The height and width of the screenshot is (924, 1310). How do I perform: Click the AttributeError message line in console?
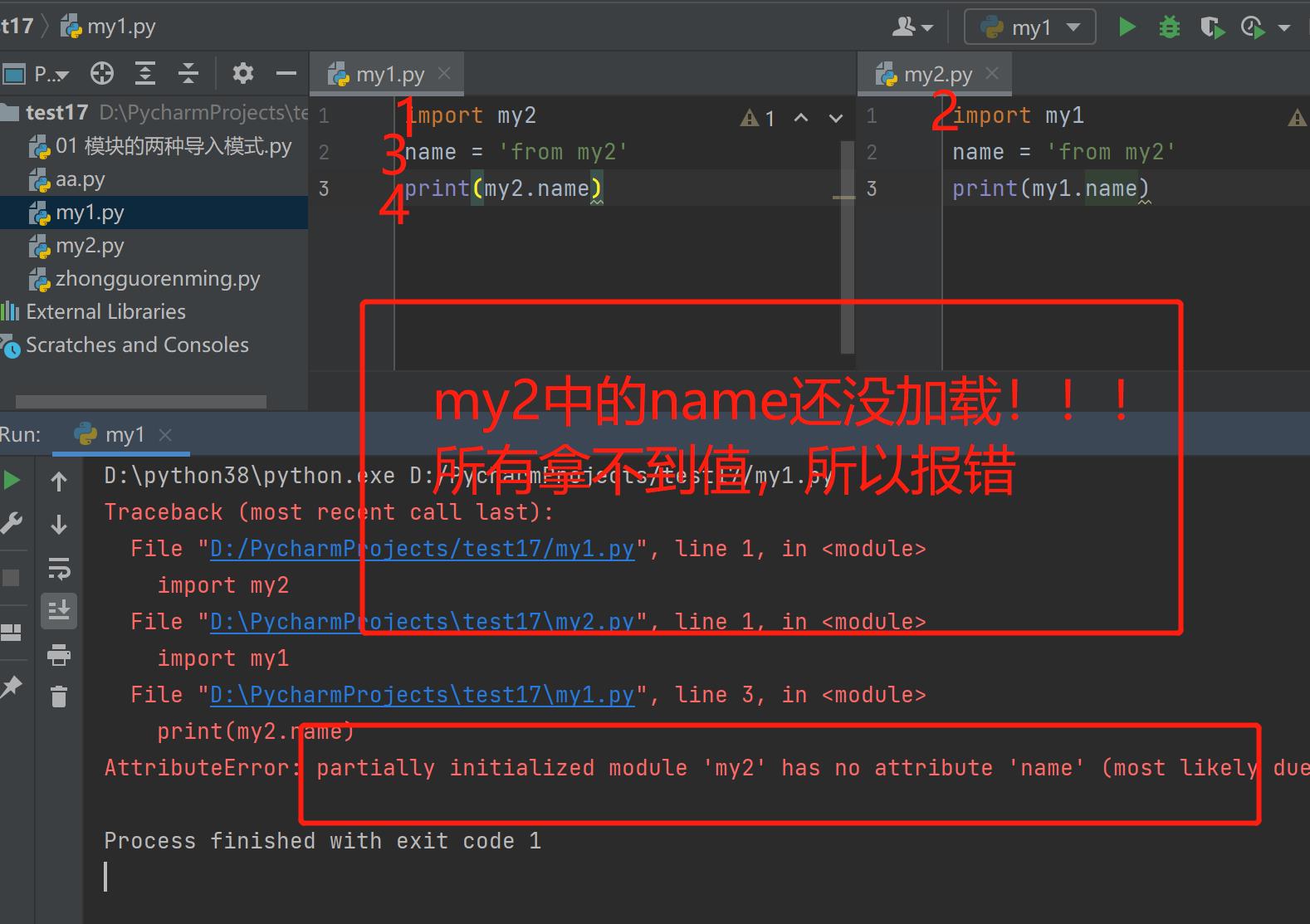[x=707, y=768]
